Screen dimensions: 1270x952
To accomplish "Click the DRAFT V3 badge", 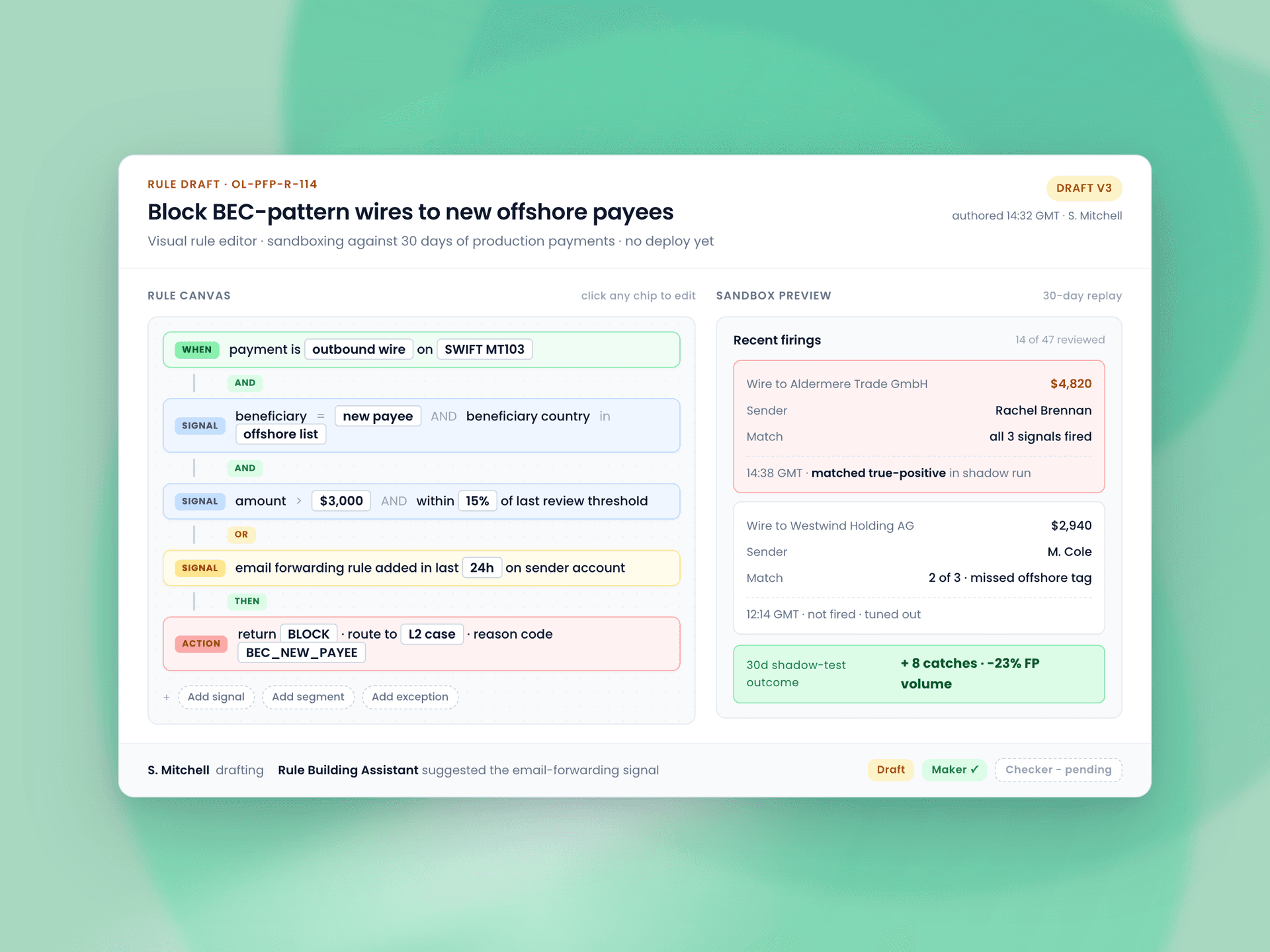I will (1084, 188).
